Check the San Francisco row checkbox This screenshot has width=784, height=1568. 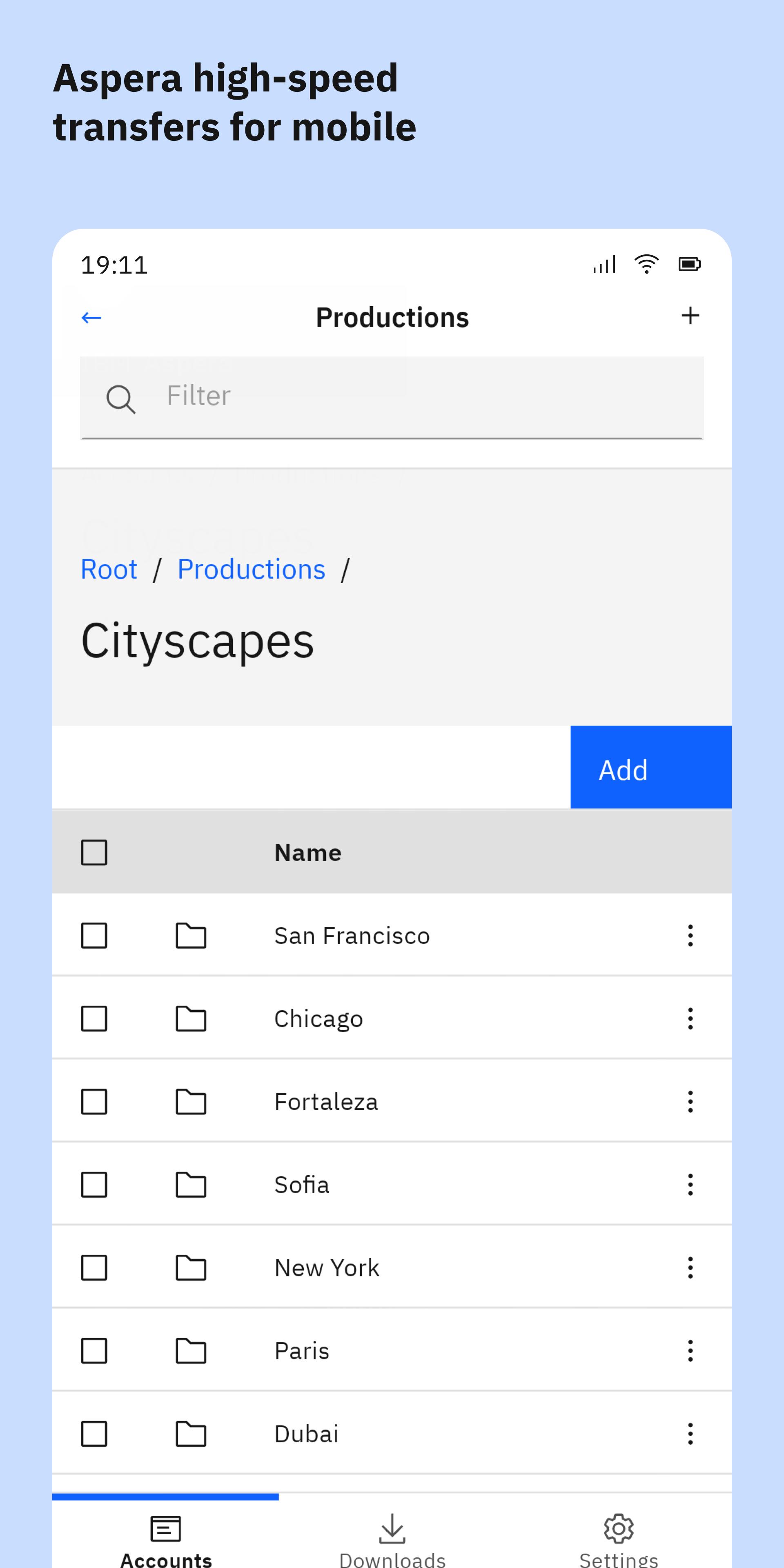94,935
